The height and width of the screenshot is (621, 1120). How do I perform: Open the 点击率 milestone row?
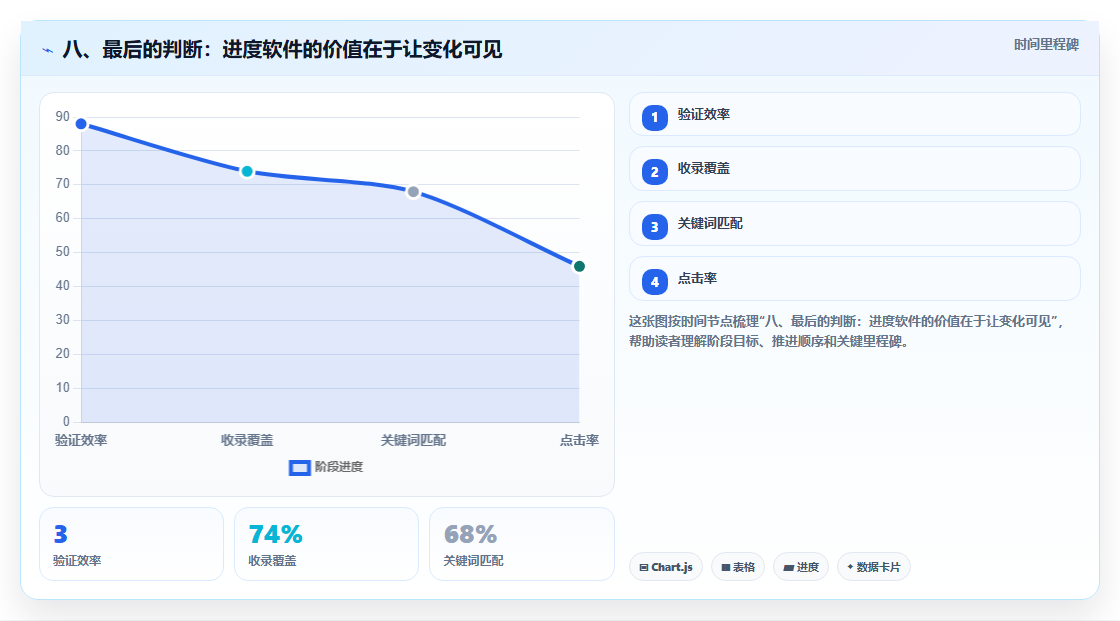(x=854, y=279)
